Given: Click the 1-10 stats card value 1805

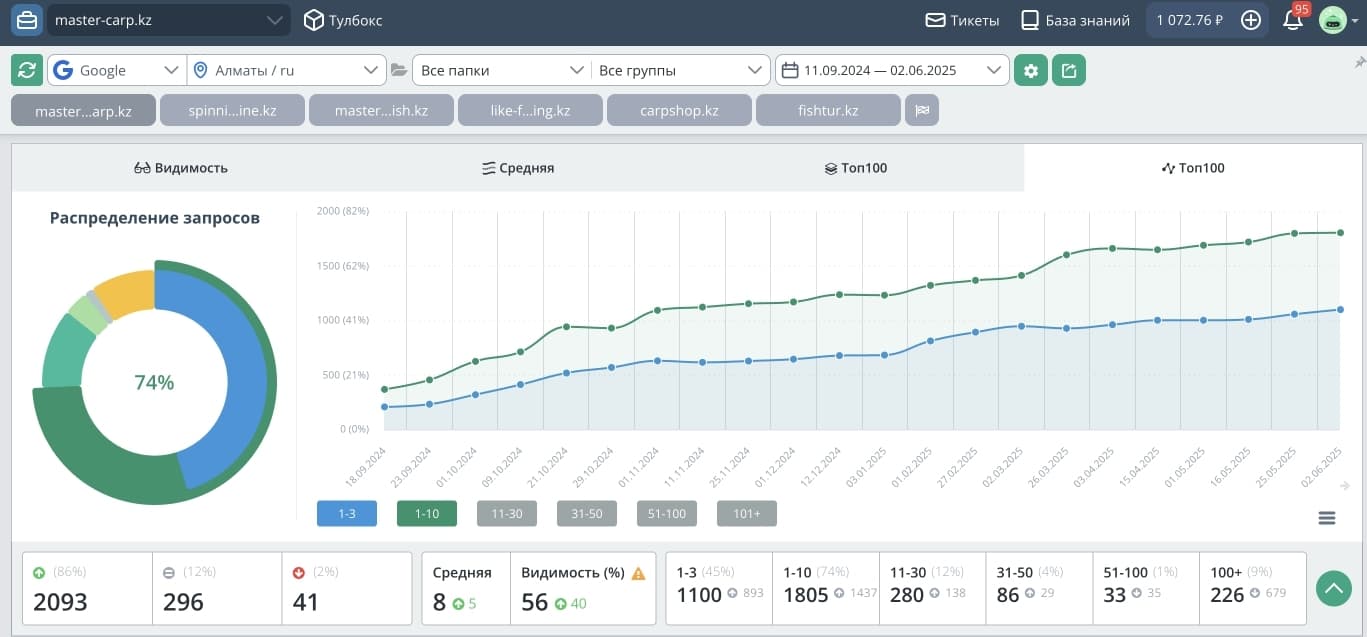Looking at the screenshot, I should pyautogui.click(x=806, y=595).
